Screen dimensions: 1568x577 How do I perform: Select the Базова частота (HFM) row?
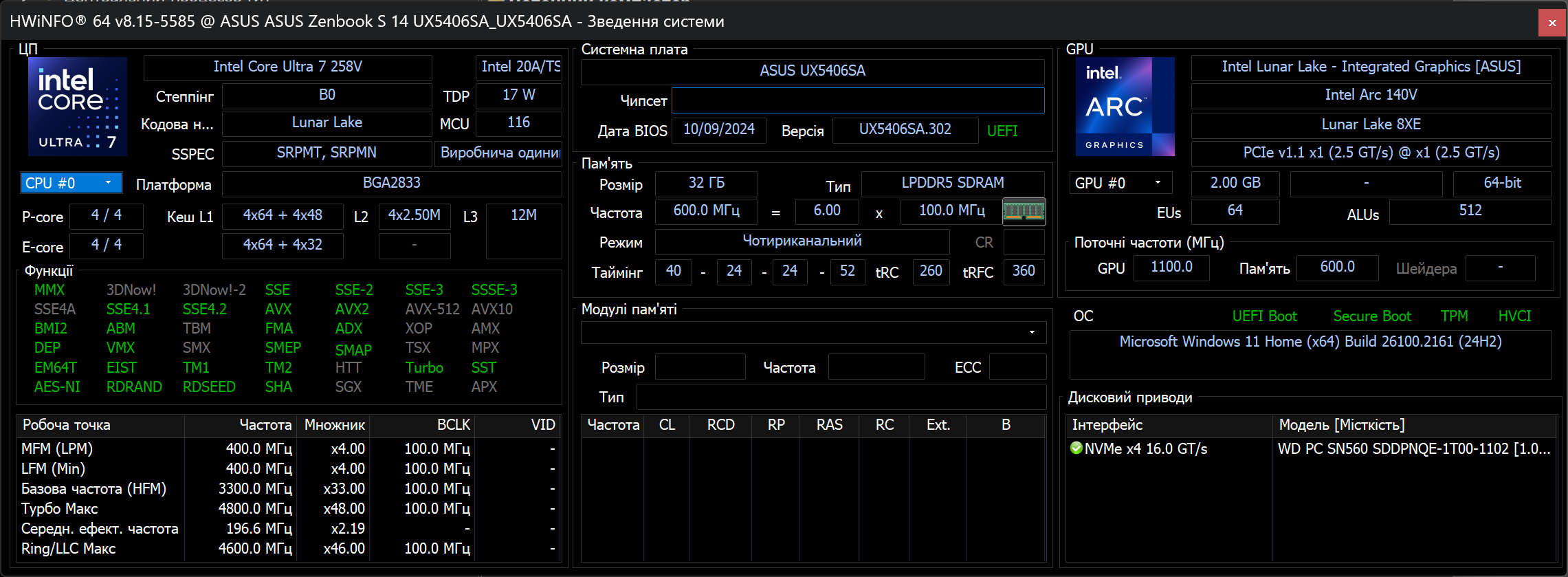[x=289, y=489]
